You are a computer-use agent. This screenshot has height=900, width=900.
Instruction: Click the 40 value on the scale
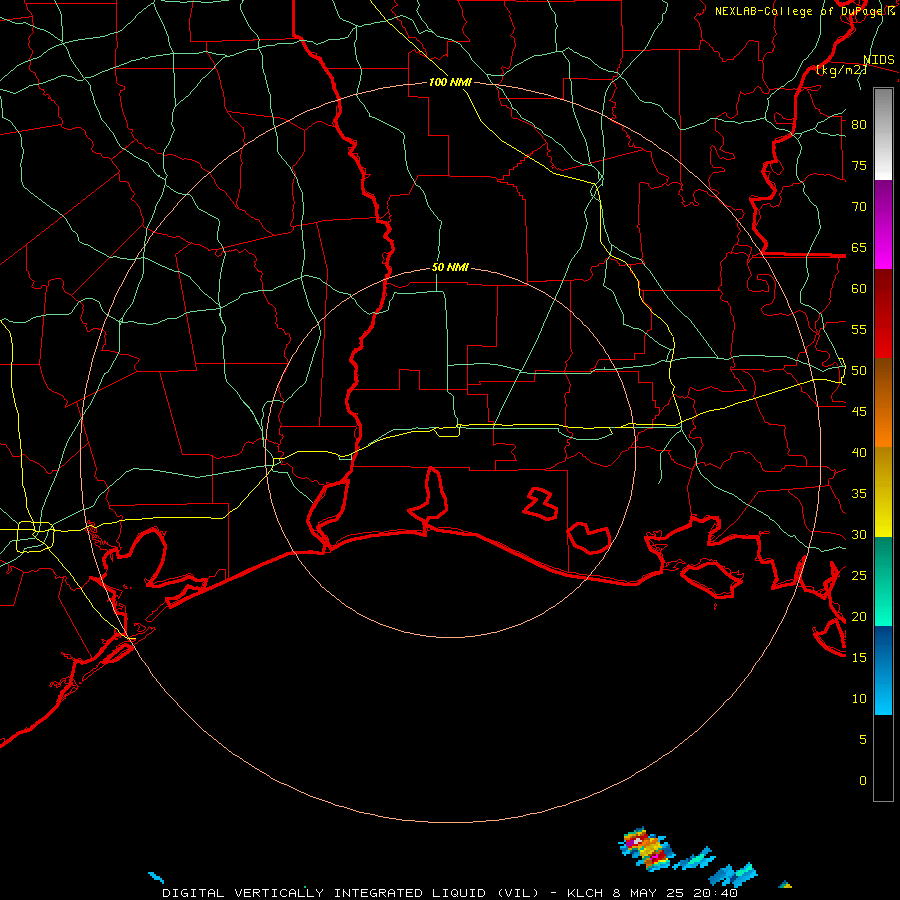point(859,452)
